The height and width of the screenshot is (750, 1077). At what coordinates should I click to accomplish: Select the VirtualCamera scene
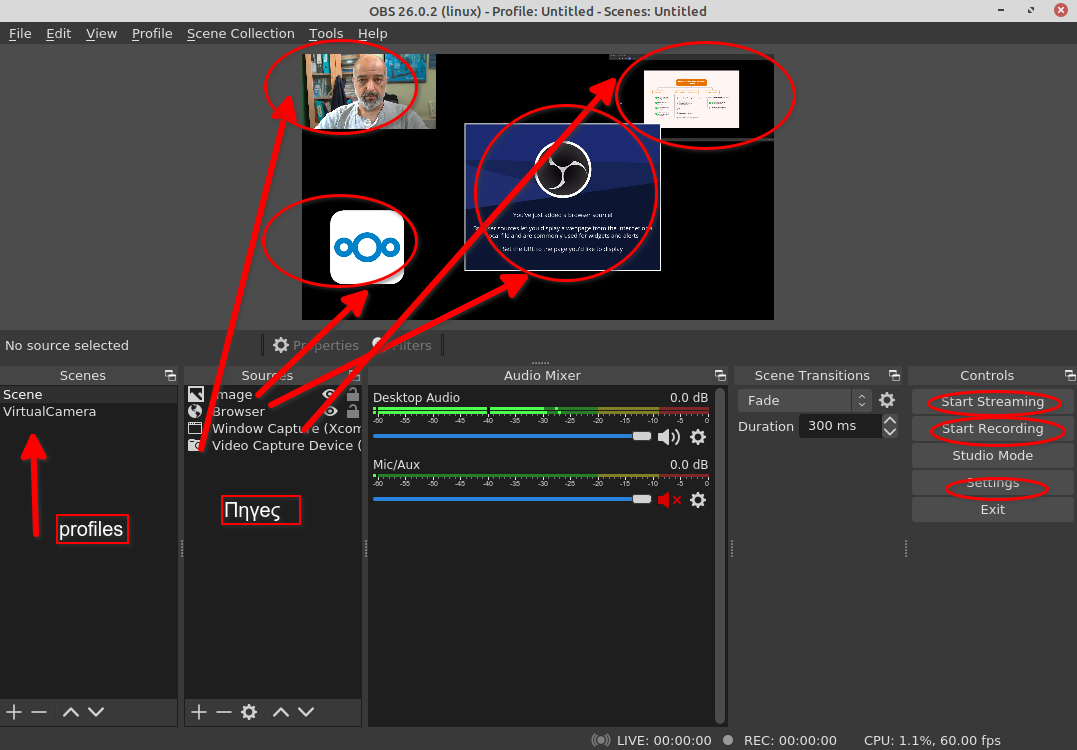tap(89, 411)
